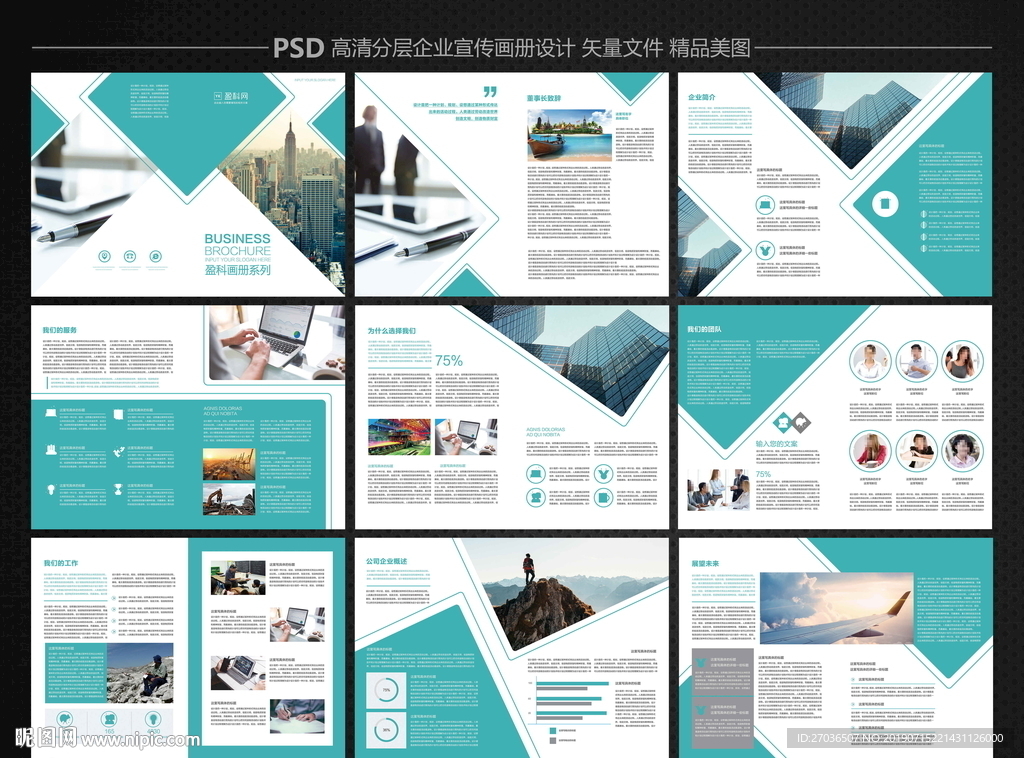Open the excavator photo

[x=229, y=499]
